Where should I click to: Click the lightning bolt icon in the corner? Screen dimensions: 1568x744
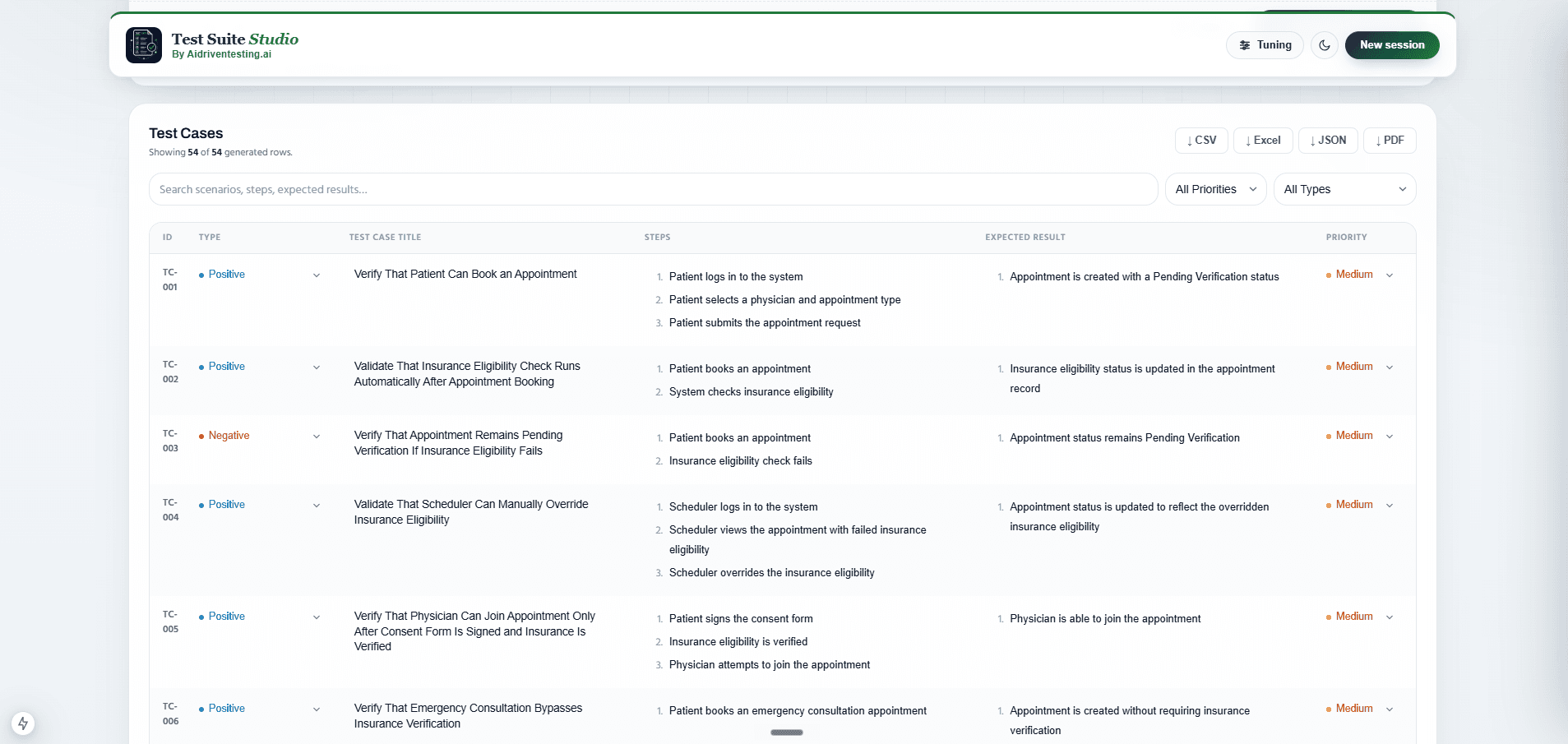(x=23, y=723)
